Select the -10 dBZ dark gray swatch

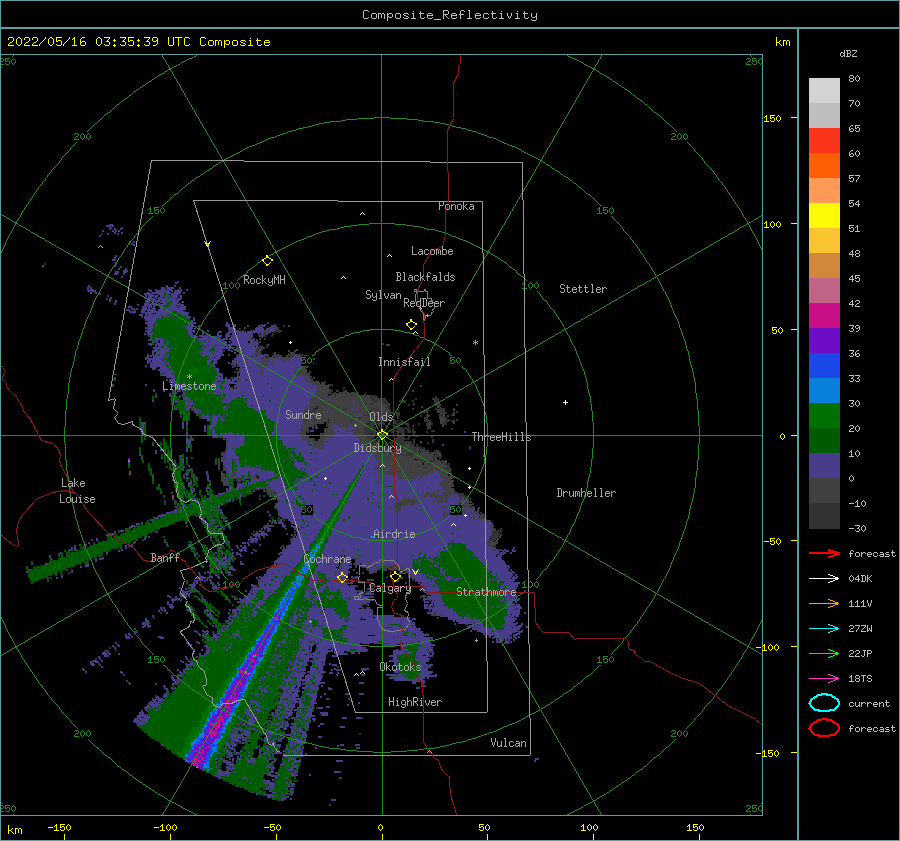point(824,516)
